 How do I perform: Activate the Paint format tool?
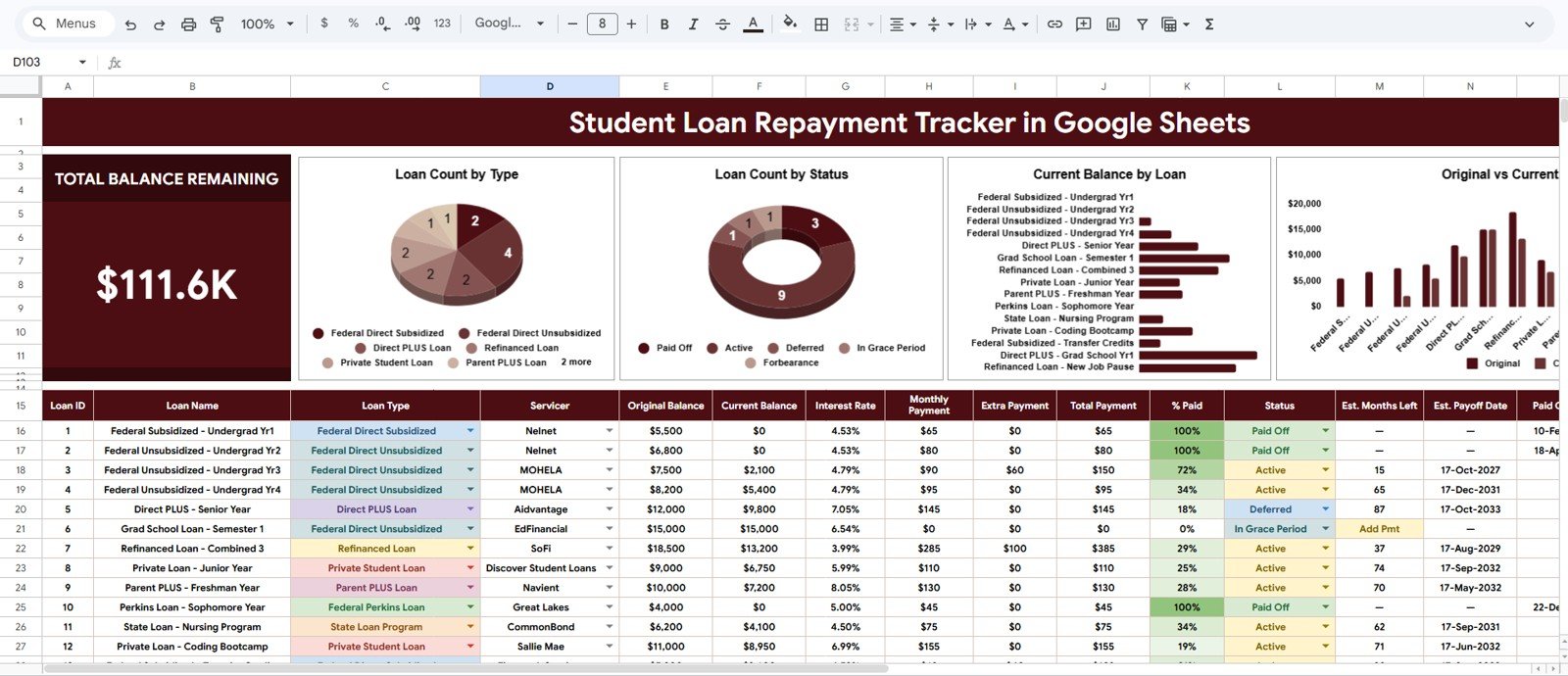pyautogui.click(x=218, y=24)
